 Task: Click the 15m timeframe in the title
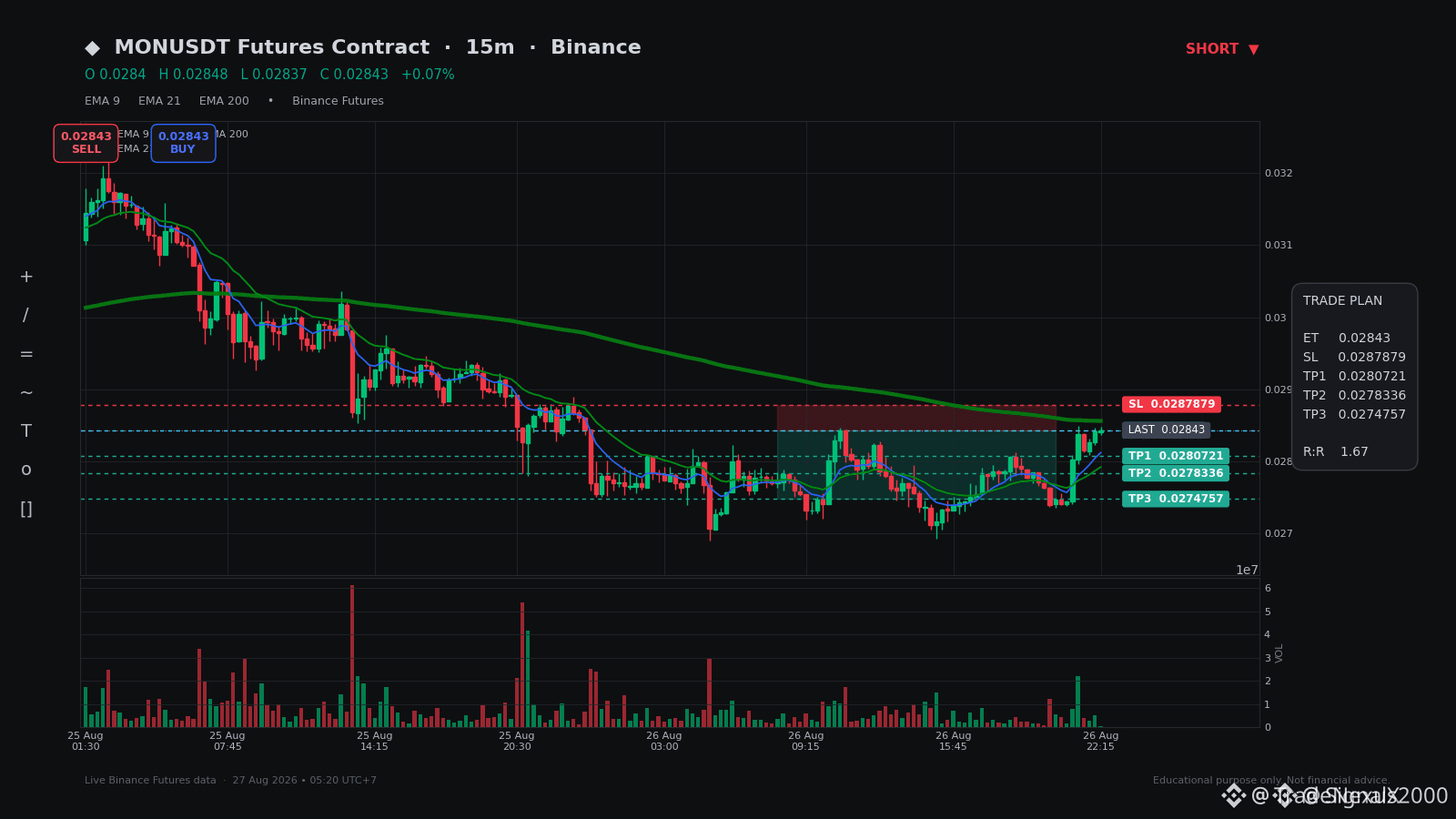(x=490, y=47)
